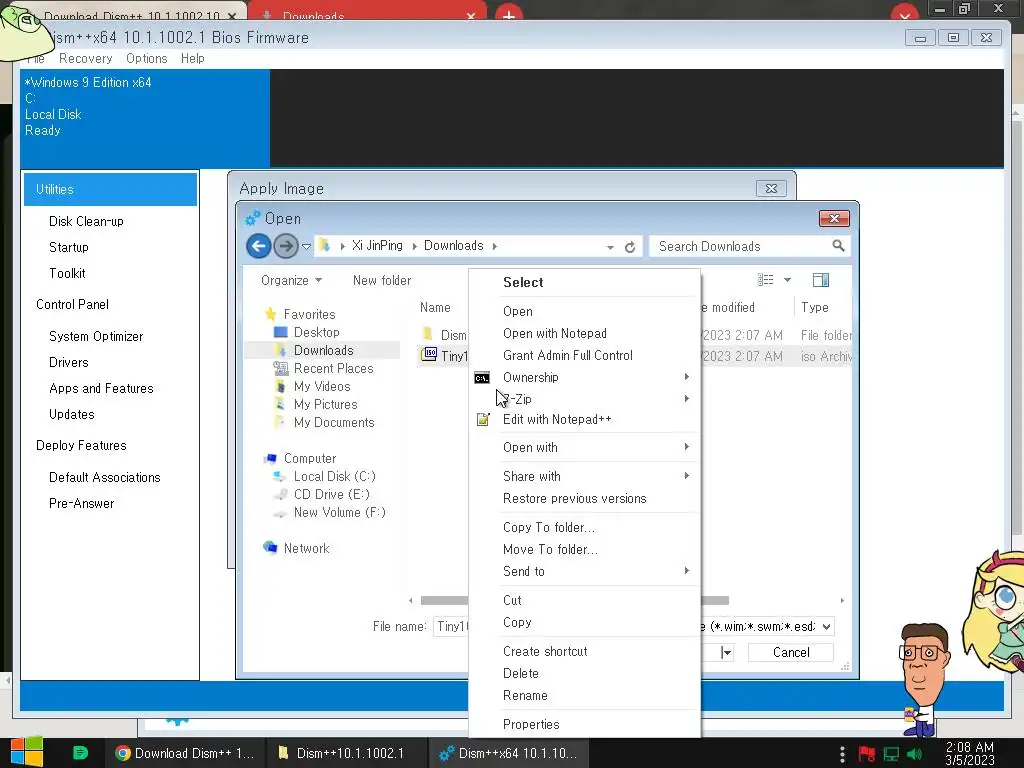Viewport: 1024px width, 768px height.
Task: Open the Help menu in Dism++
Action: tap(193, 58)
